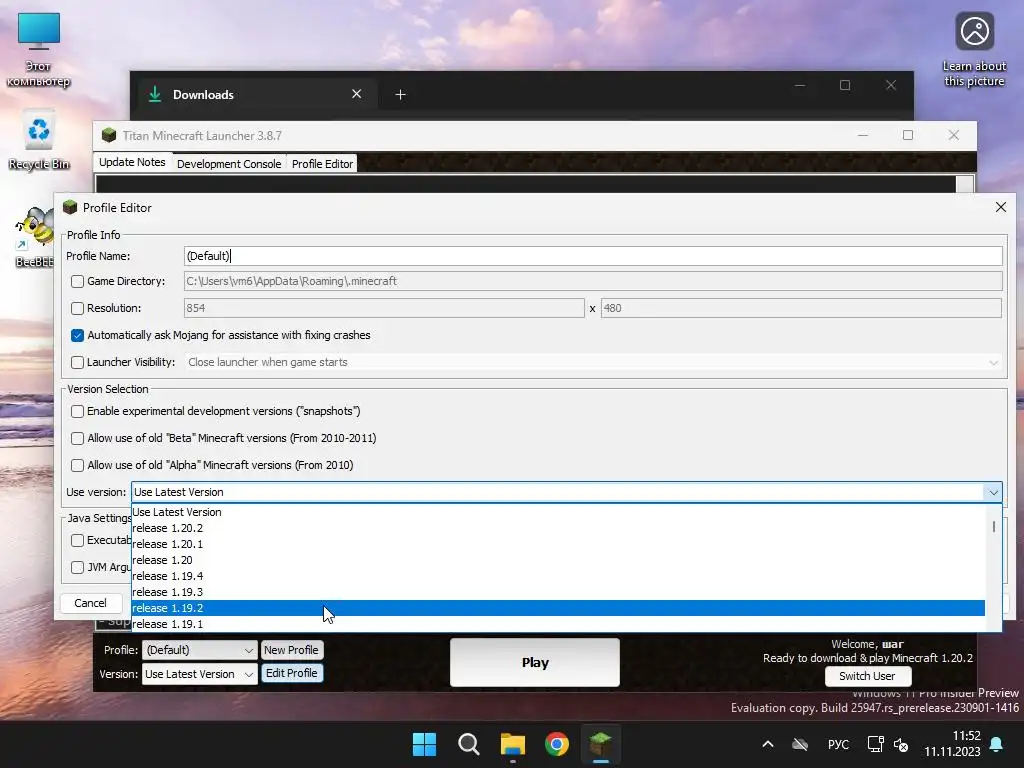This screenshot has height=768, width=1024.
Task: Click the resolution width field 854
Action: click(x=384, y=308)
